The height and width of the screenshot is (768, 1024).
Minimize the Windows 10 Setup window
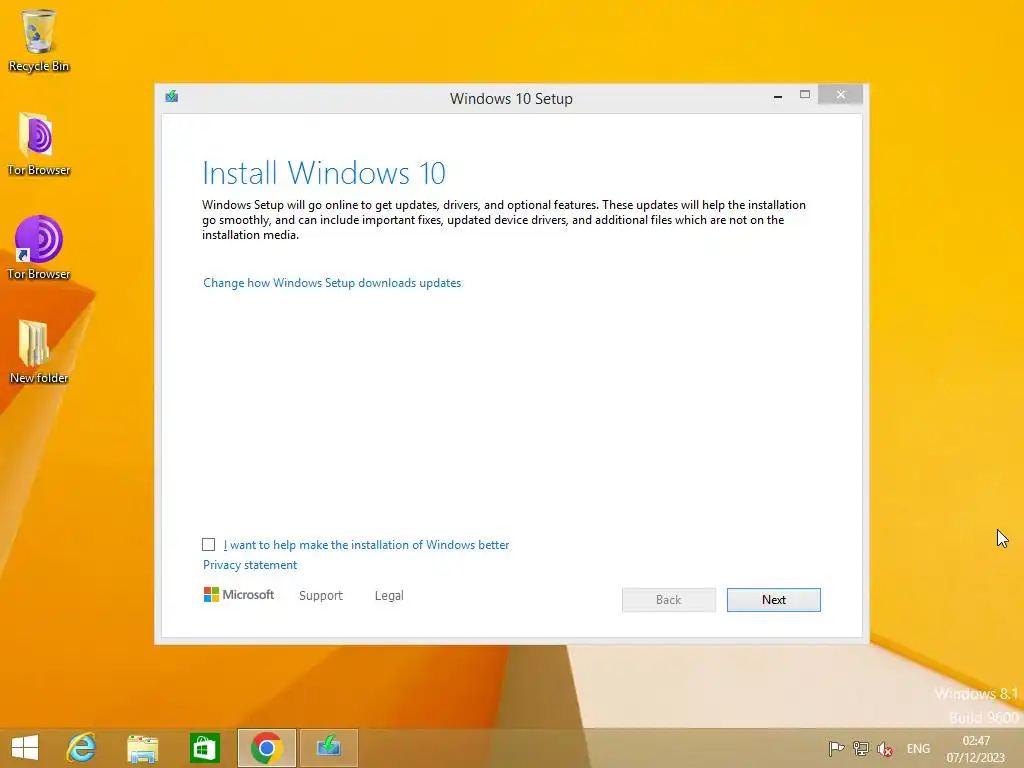778,95
